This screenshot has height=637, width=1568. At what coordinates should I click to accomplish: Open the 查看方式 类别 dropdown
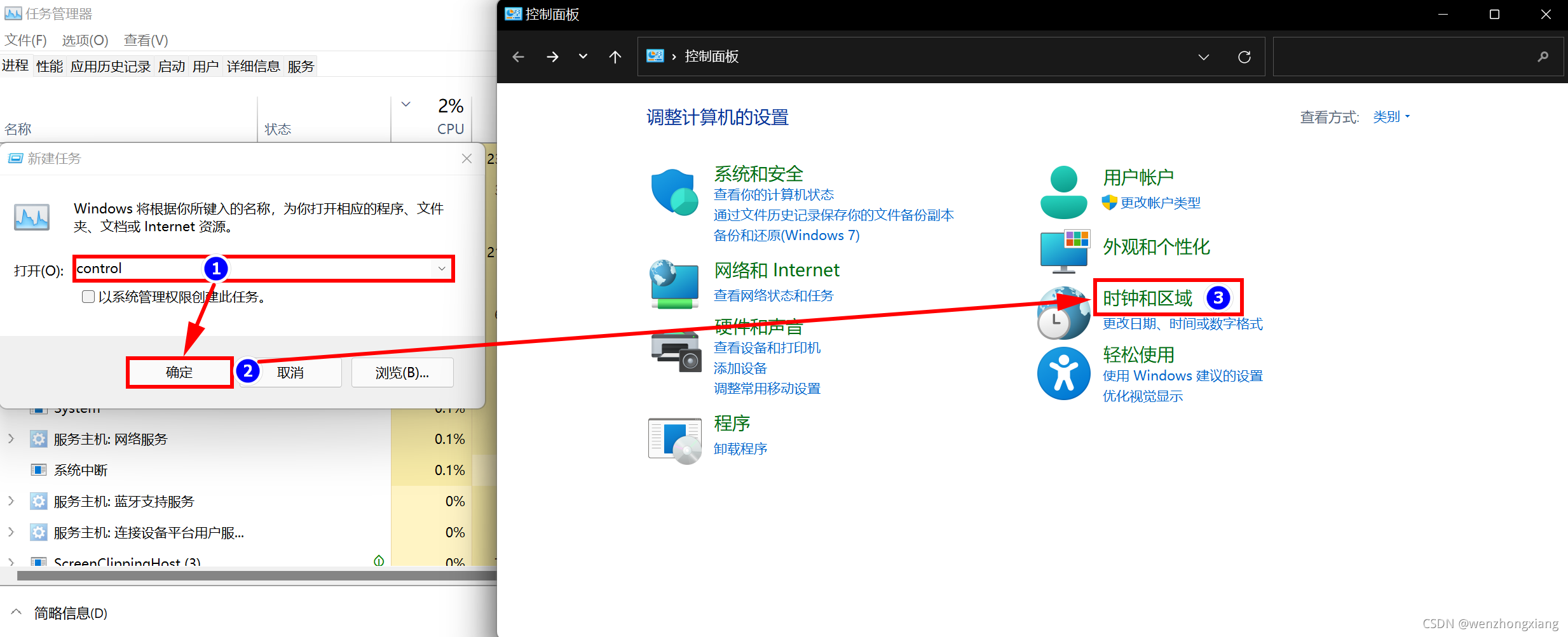pos(1391,117)
